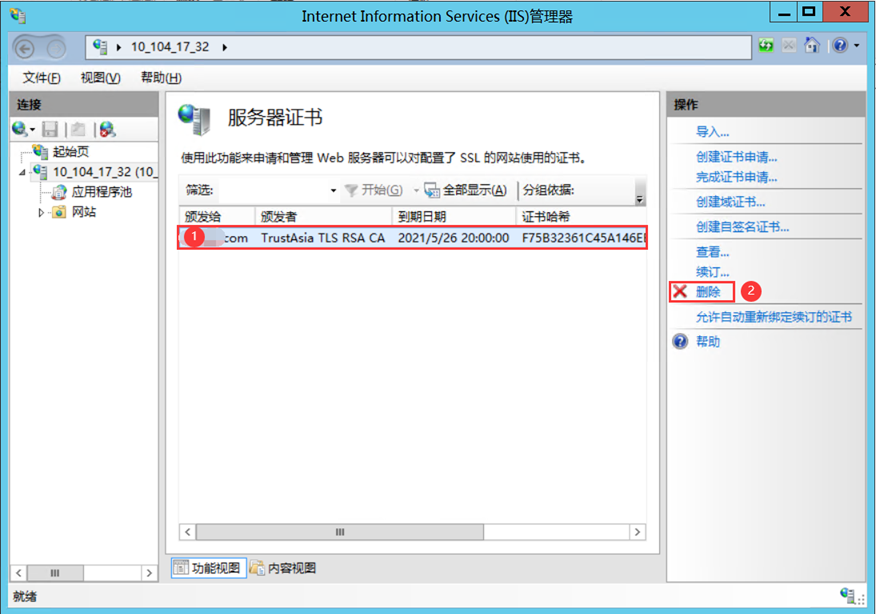This screenshot has height=614, width=876.
Task: Click 创建自签名证书... link
Action: coord(742,227)
